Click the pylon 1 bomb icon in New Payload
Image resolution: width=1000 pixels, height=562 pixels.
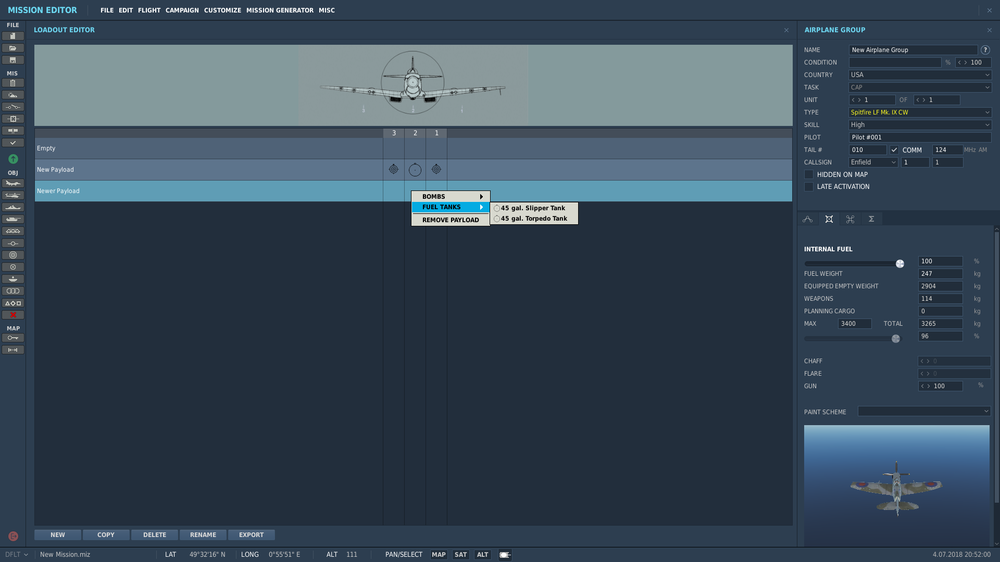tap(436, 170)
